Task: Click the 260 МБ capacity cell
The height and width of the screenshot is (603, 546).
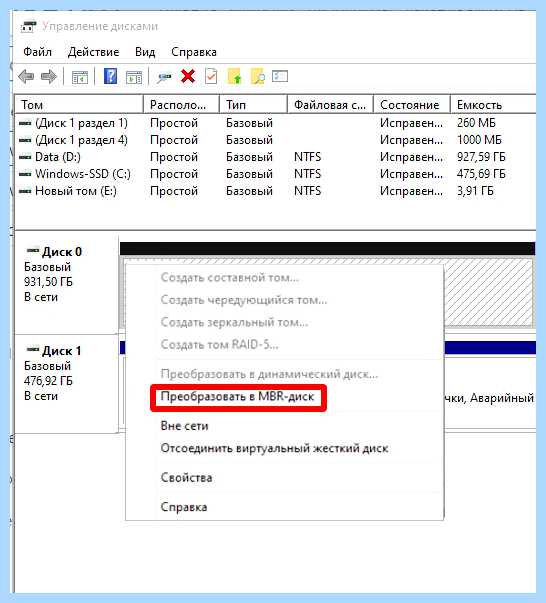Action: click(476, 123)
